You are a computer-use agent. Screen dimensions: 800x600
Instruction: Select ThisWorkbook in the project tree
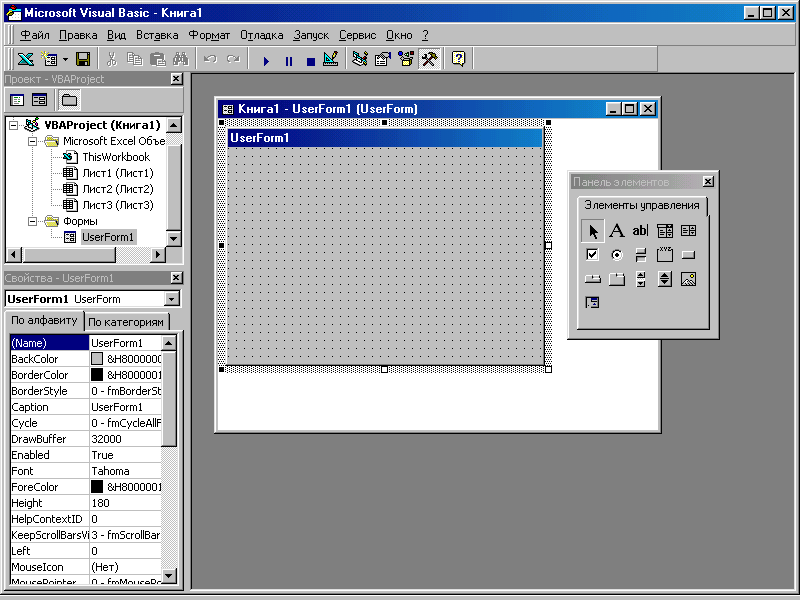[x=116, y=157]
